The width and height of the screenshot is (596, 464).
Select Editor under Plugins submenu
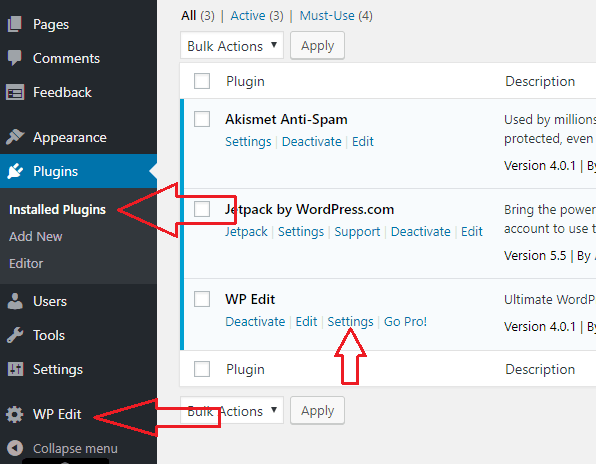coord(26,263)
